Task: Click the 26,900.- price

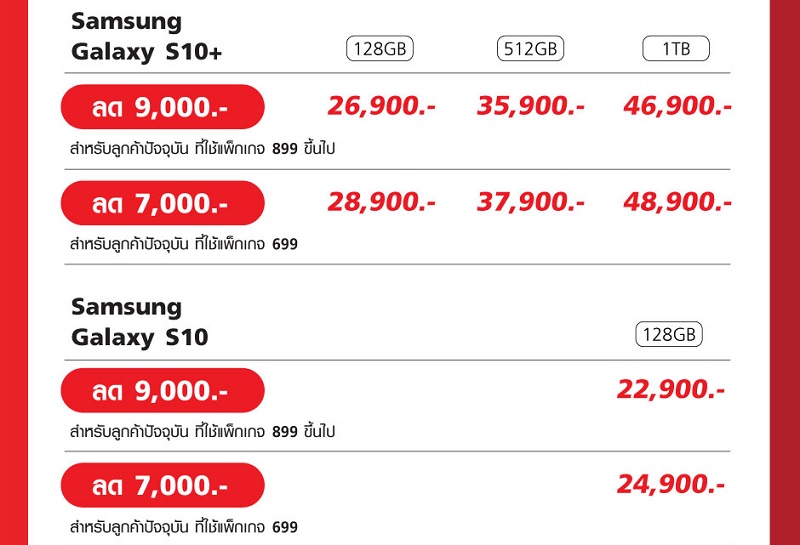Action: (381, 106)
